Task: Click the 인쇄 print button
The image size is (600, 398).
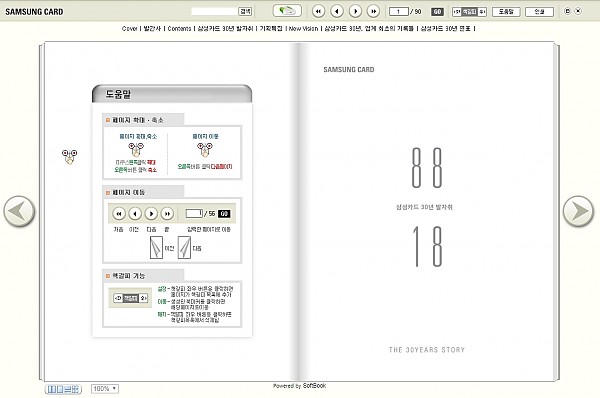Action: coord(539,12)
